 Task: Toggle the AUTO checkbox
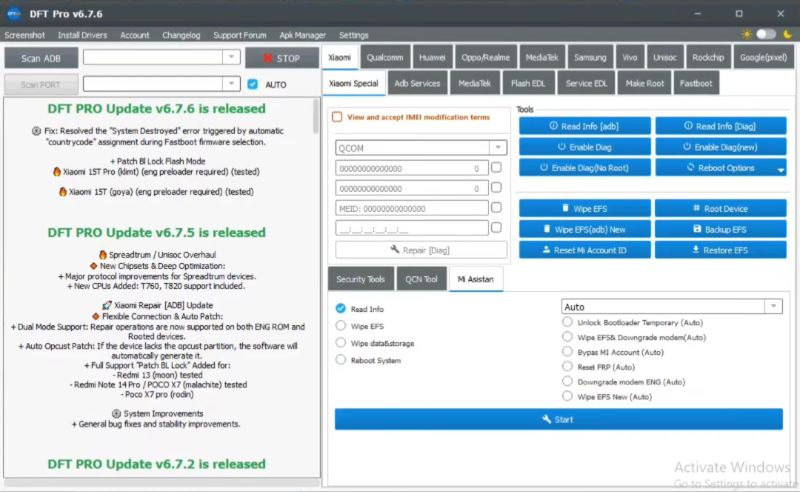pos(253,84)
